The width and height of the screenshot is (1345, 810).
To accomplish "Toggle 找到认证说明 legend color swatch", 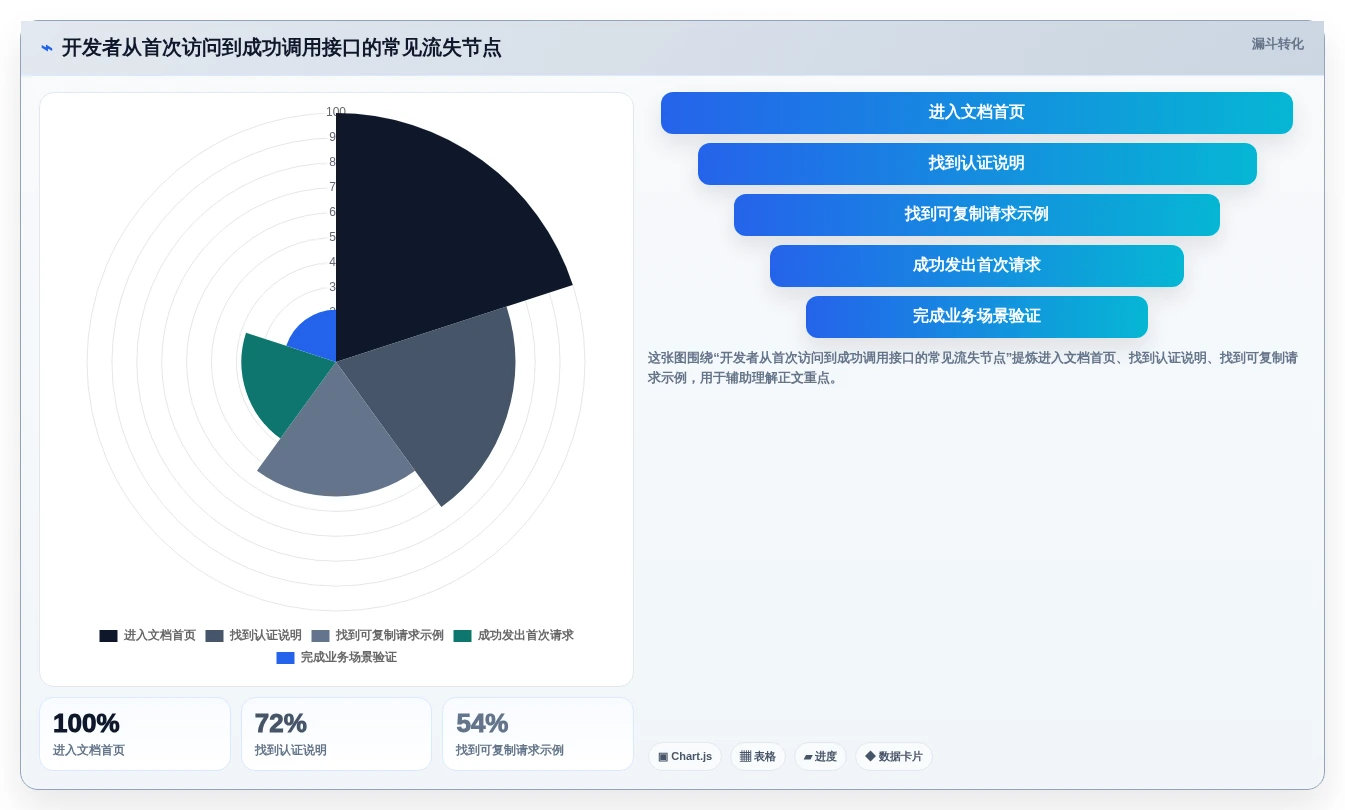I will tap(214, 636).
